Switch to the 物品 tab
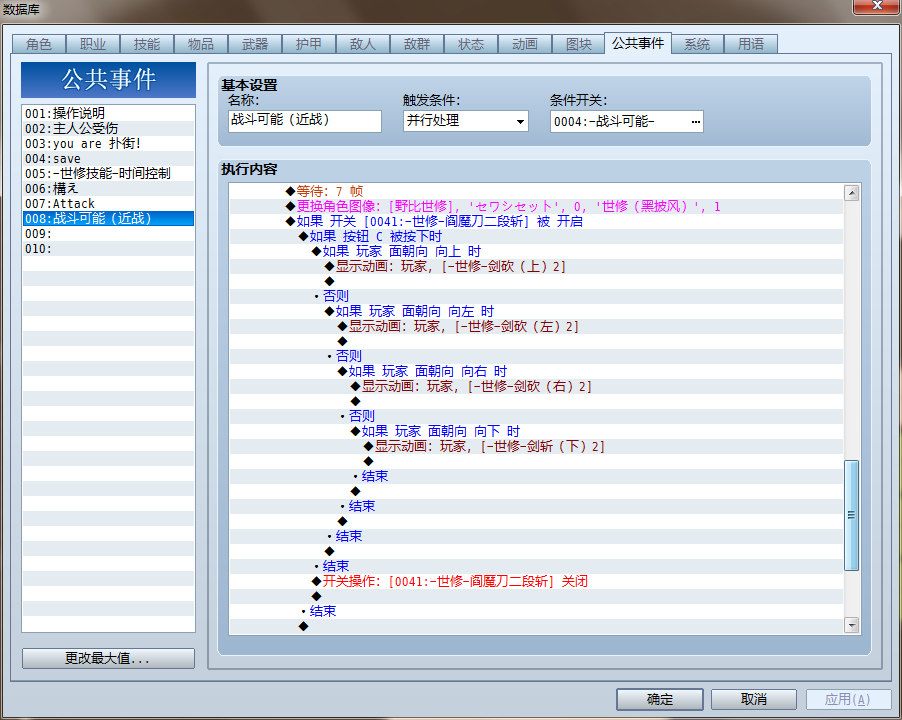The height and width of the screenshot is (720, 902). pos(201,44)
